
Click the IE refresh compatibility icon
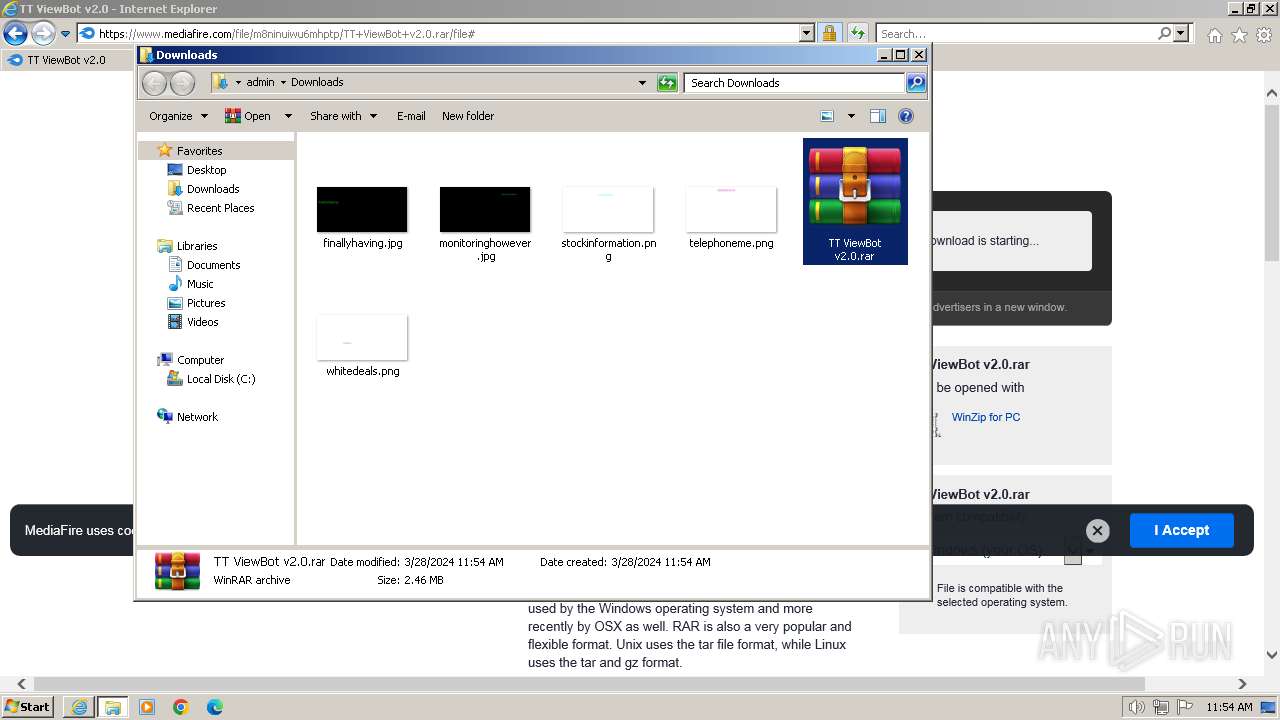(857, 34)
